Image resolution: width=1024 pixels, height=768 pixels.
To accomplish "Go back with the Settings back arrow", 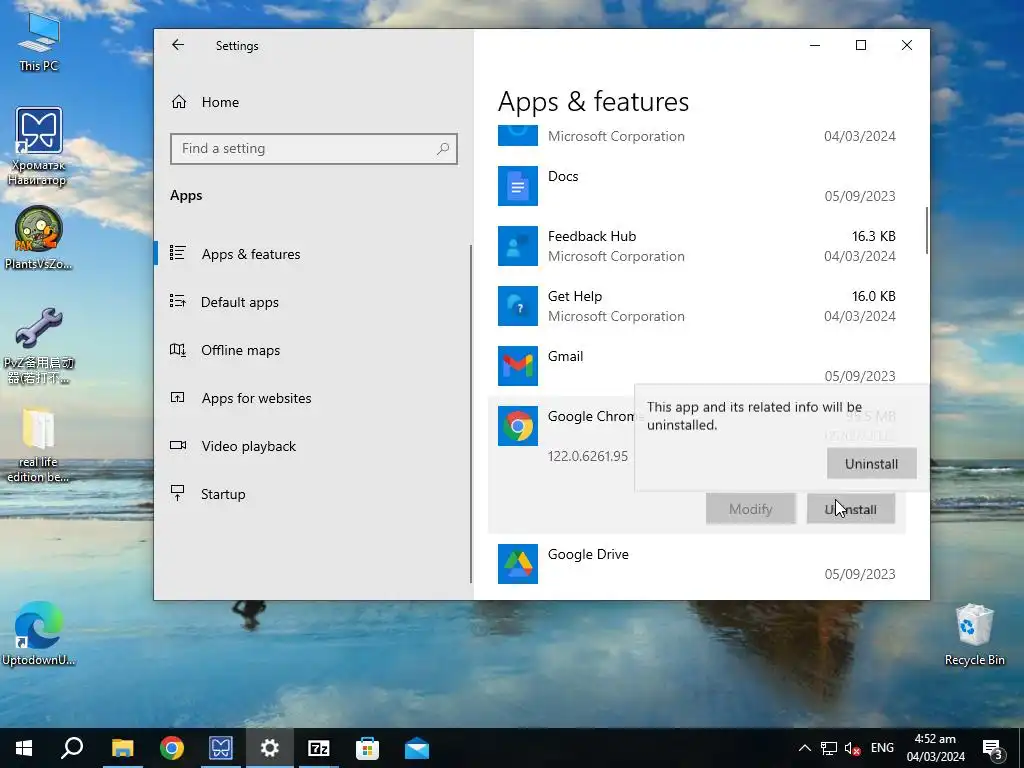I will click(x=178, y=45).
